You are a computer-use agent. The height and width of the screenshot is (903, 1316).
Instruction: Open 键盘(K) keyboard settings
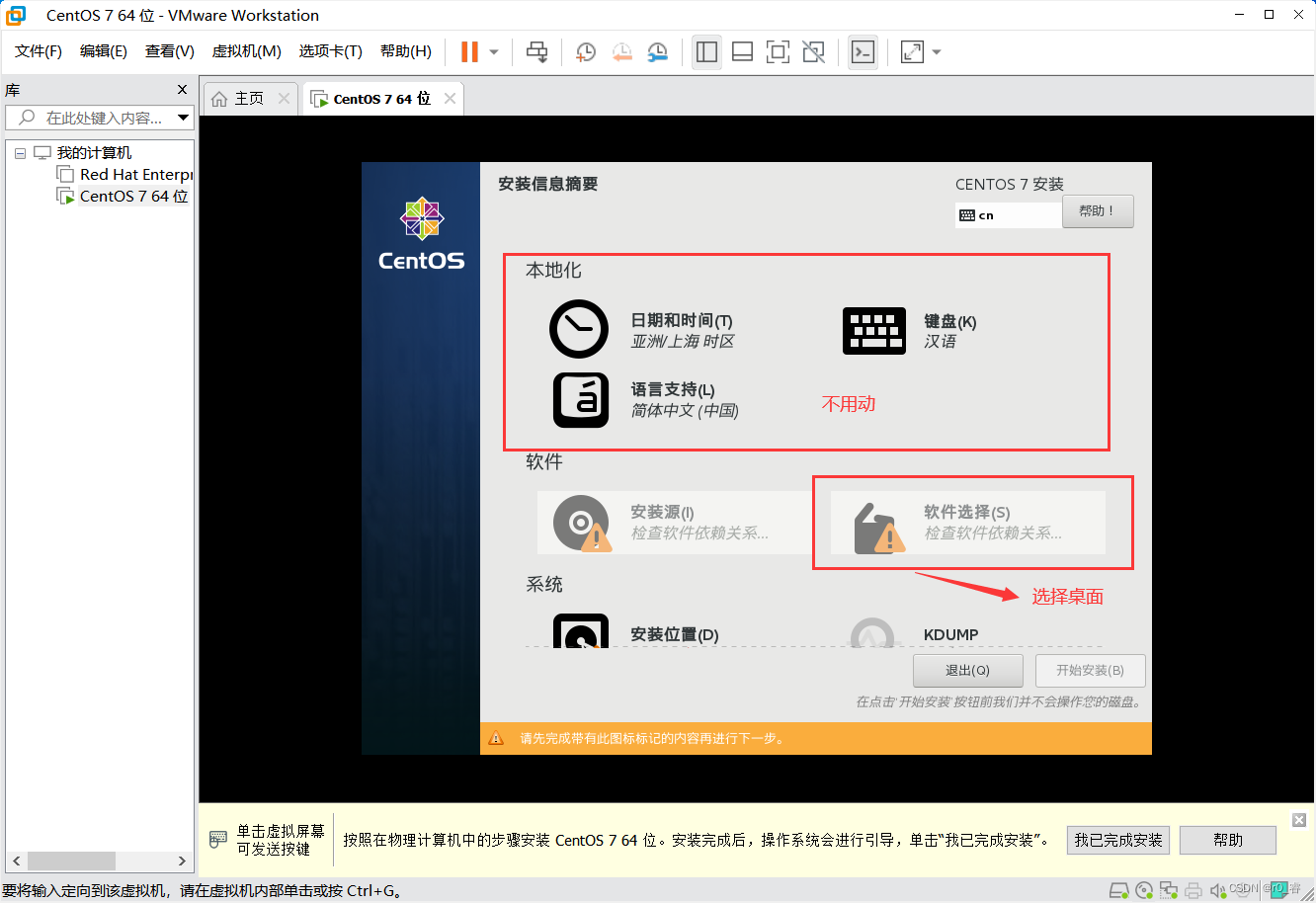coord(910,331)
